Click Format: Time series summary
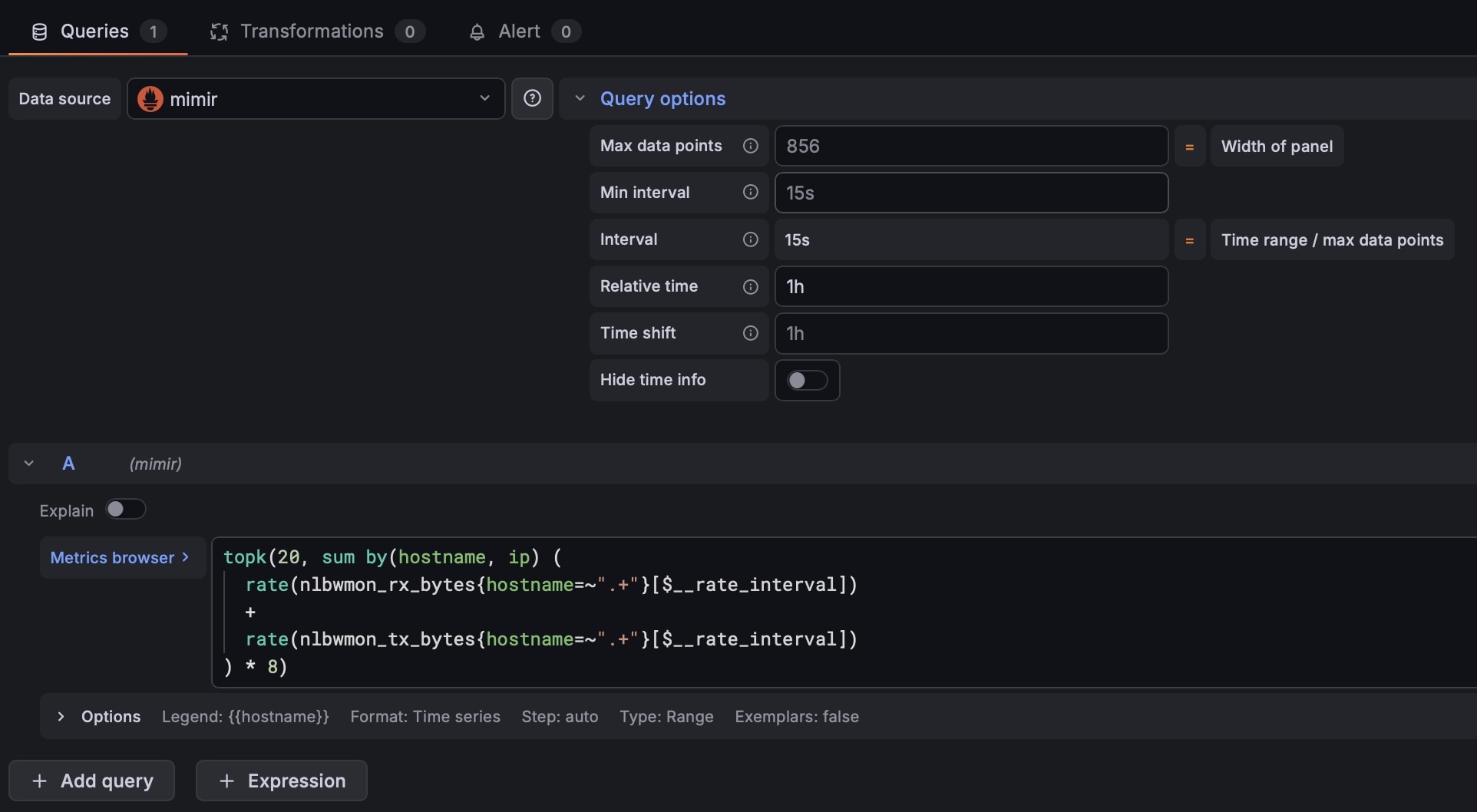The height and width of the screenshot is (812, 1477). pos(425,717)
